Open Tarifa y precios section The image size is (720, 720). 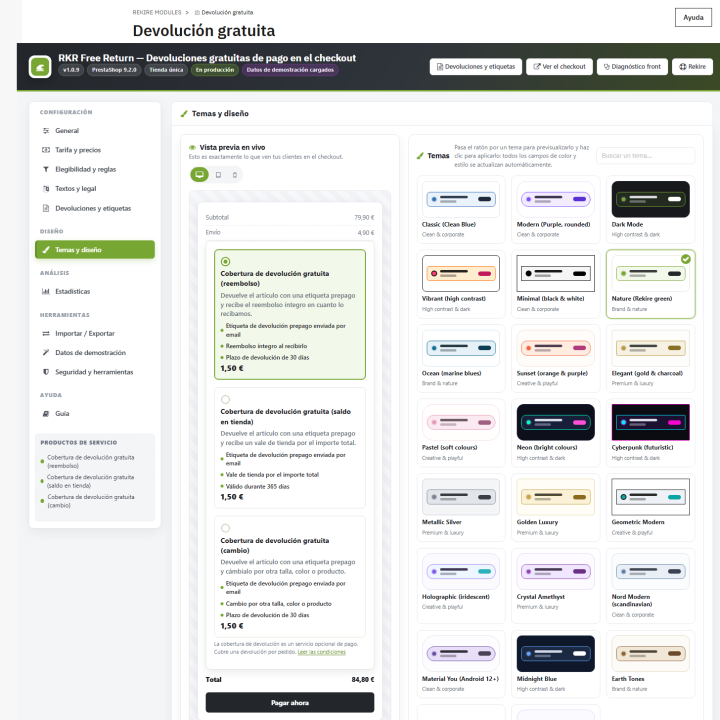coord(95,150)
